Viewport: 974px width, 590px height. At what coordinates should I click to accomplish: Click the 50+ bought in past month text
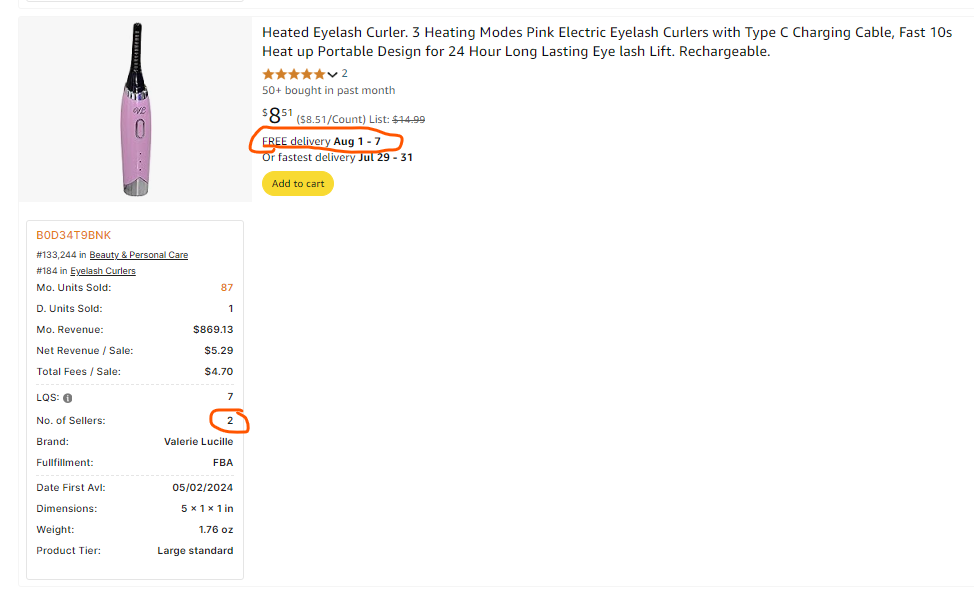tap(329, 90)
